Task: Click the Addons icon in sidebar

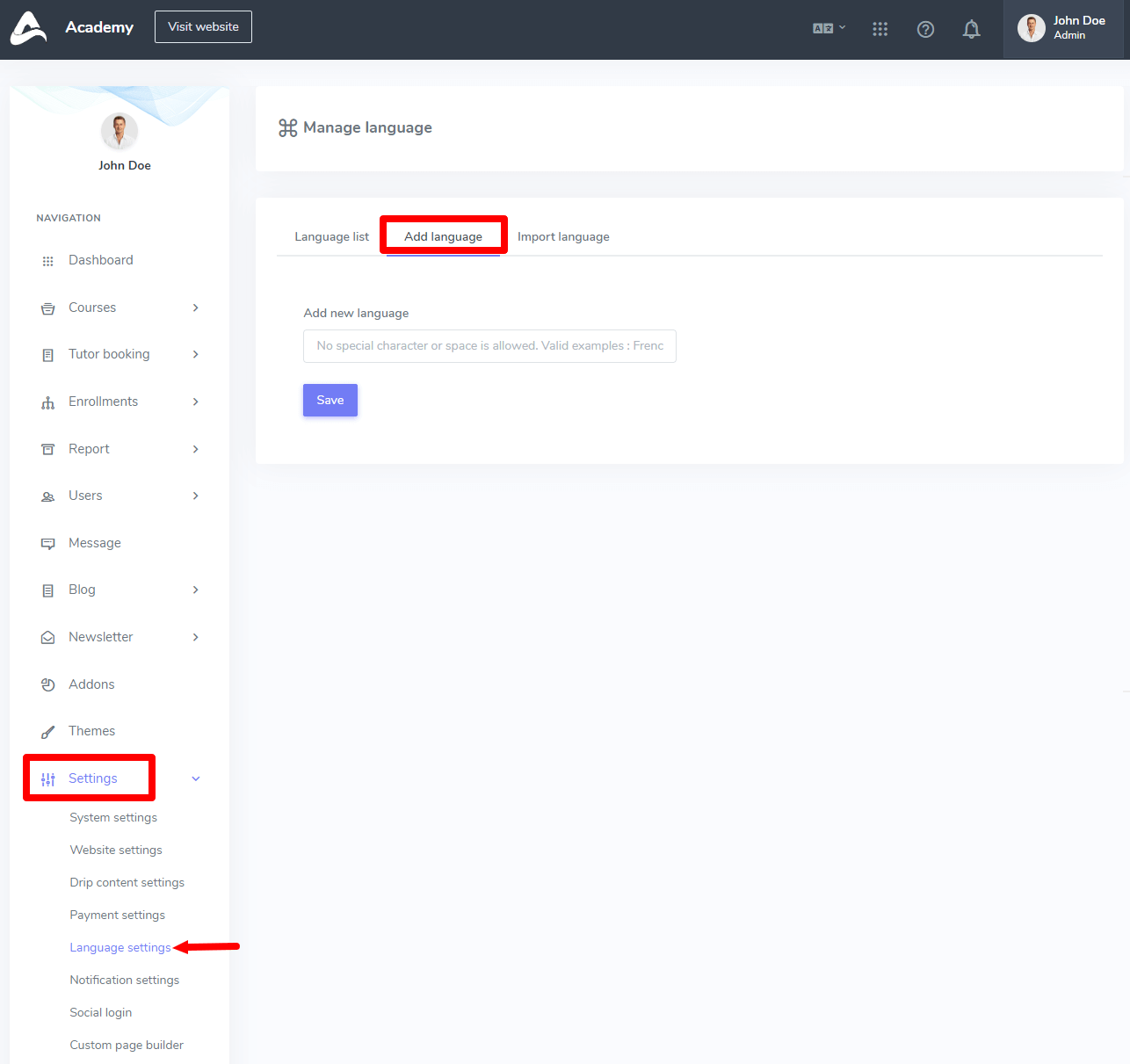Action: tap(48, 685)
